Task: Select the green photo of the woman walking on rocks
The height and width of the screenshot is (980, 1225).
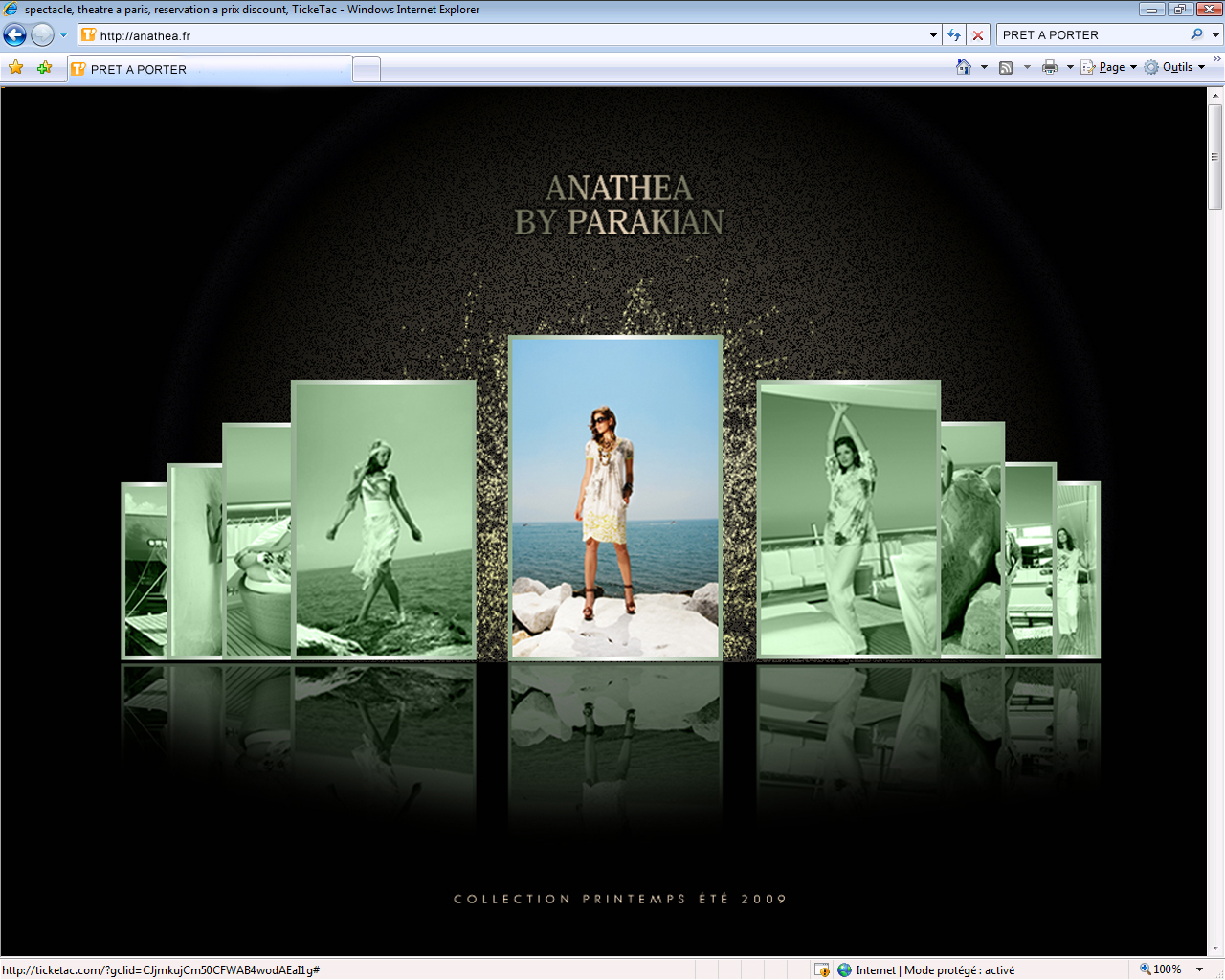Action: coord(384,520)
